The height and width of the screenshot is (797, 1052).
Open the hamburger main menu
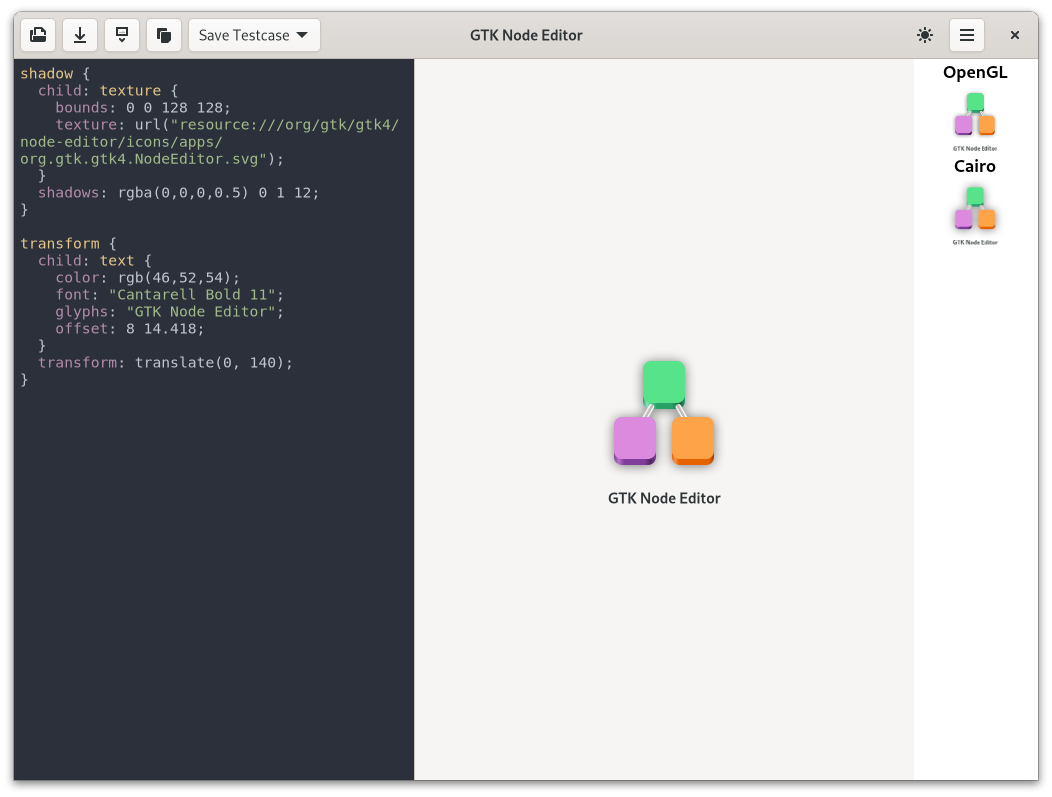pos(967,35)
